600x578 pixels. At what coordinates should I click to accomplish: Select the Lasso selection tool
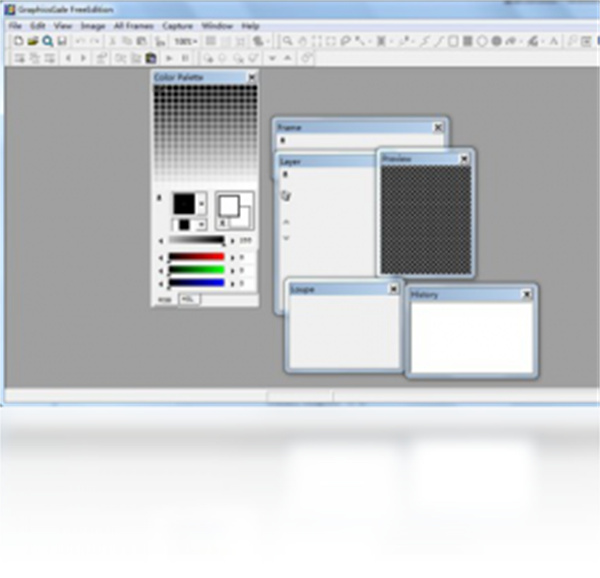(345, 41)
